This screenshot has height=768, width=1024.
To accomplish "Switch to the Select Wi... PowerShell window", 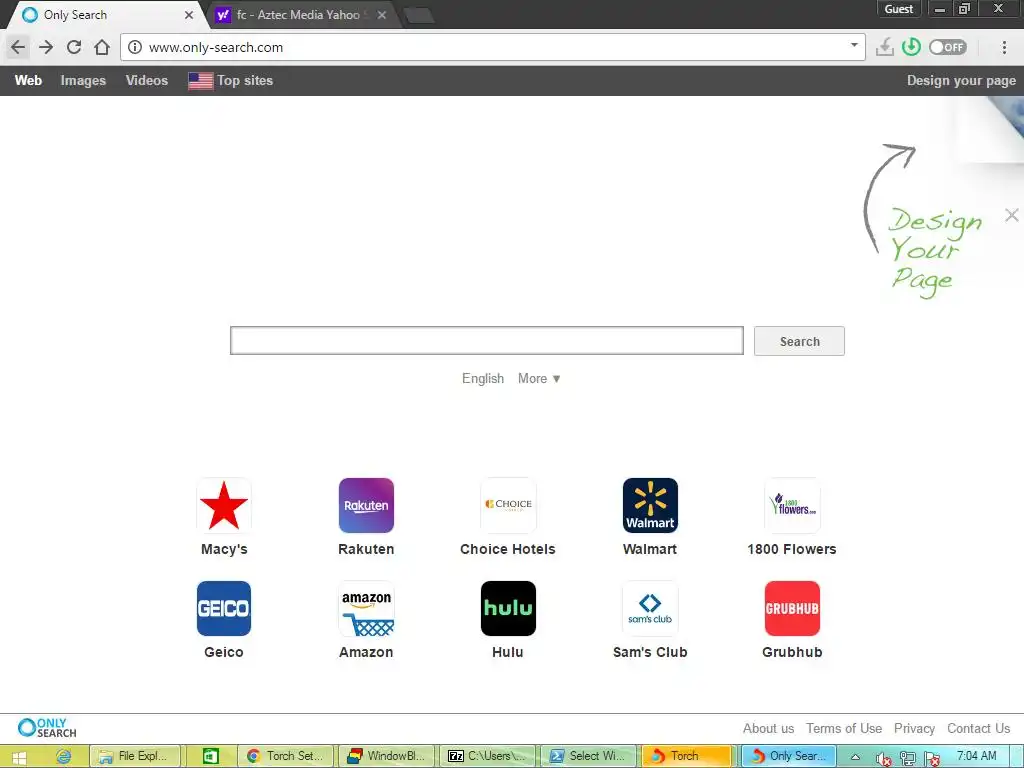I will pos(588,756).
